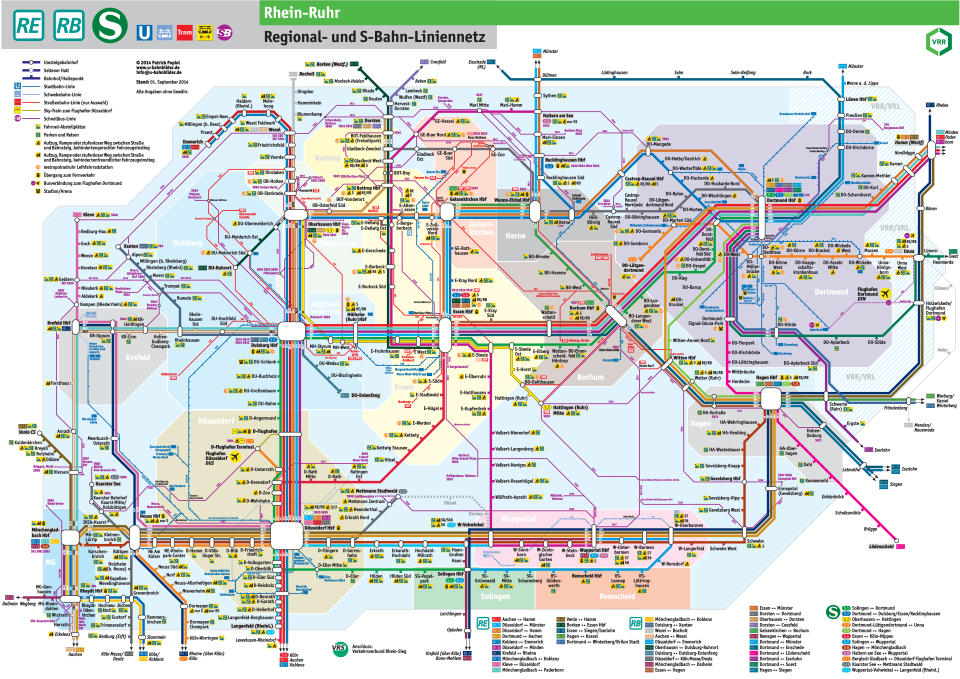Viewport: 960px width, 679px height.
Task: Click the Düsseldorf Hbf interchange node
Action: tap(287, 536)
